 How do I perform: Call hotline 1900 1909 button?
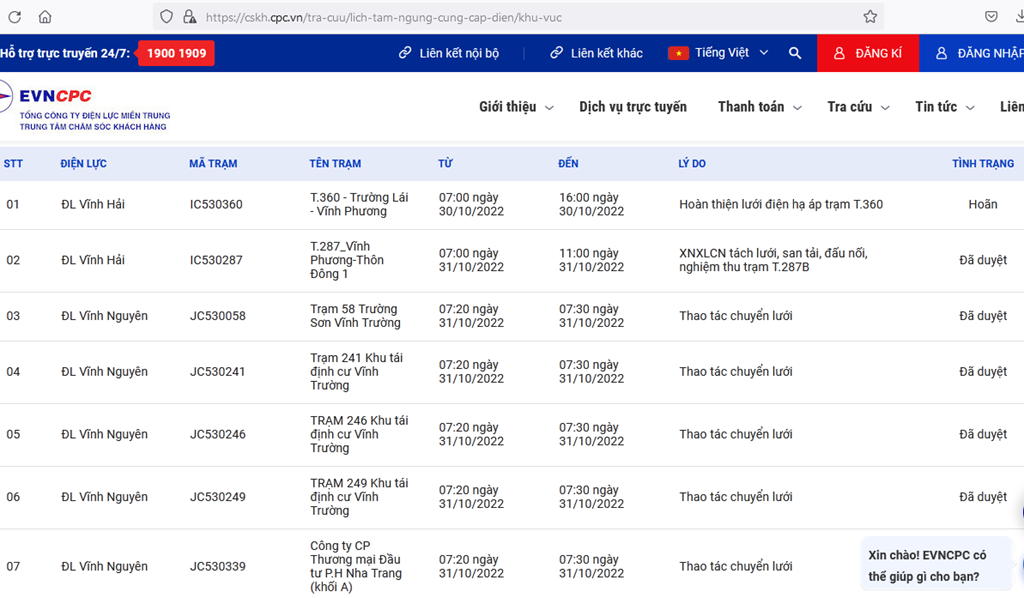(x=177, y=53)
